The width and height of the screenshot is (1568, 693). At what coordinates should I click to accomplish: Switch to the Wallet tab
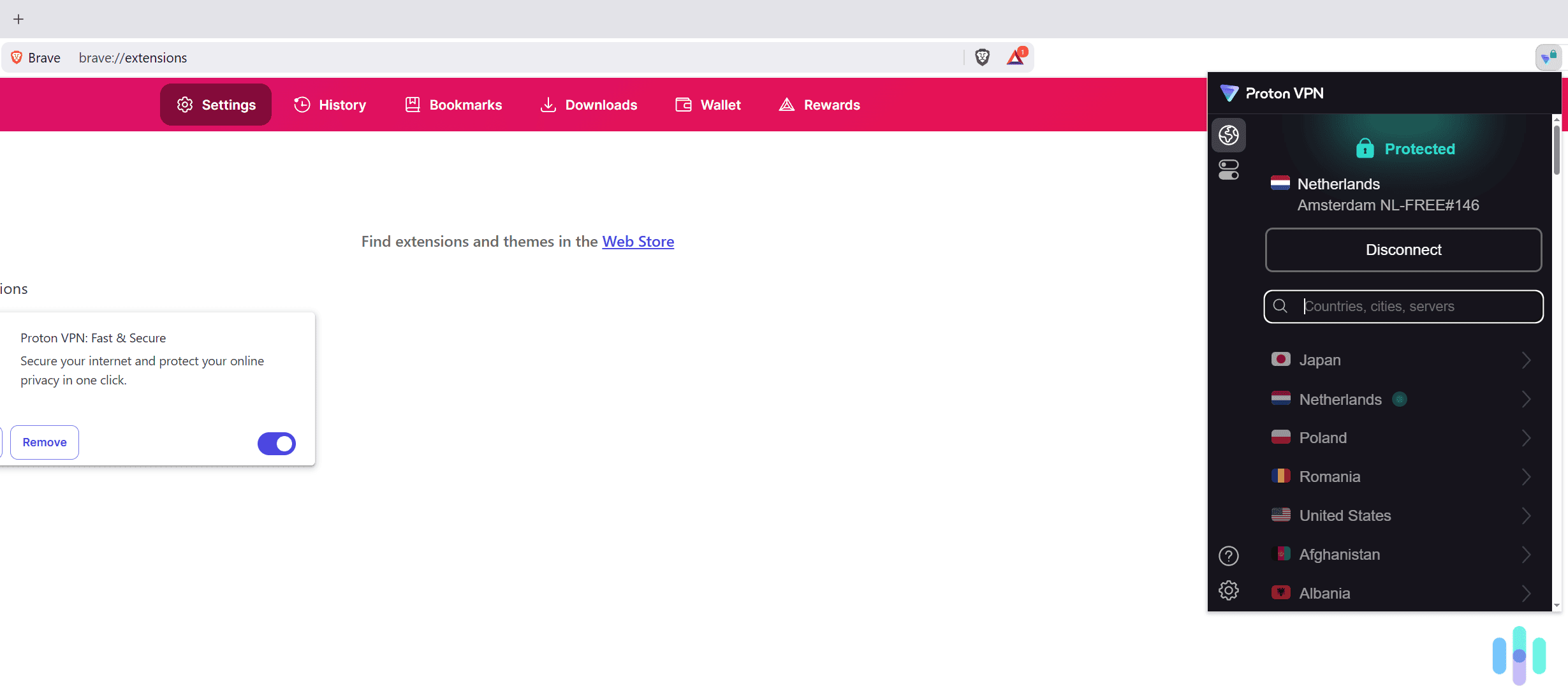(708, 105)
